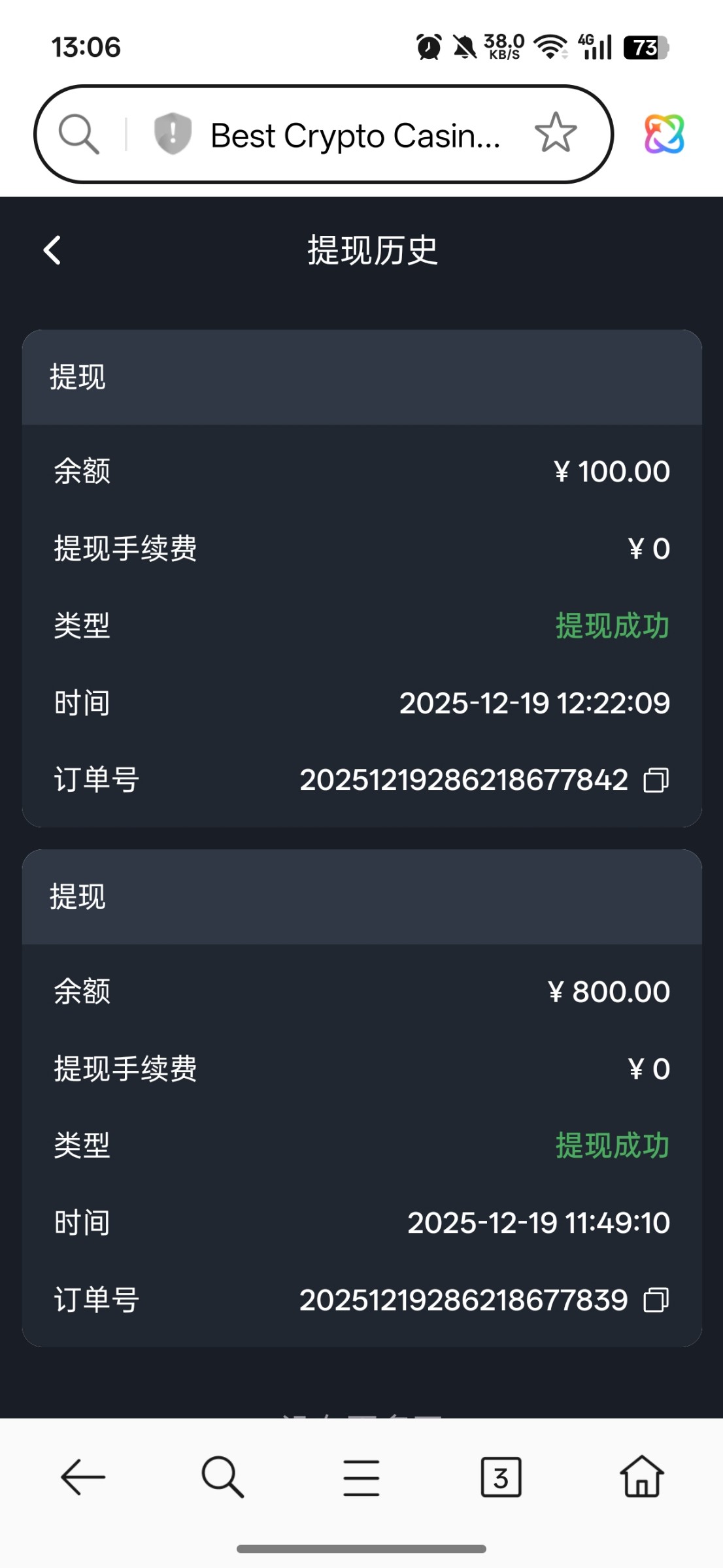The width and height of the screenshot is (723, 1568).
Task: Copy order number ending in 7842
Action: tap(656, 780)
